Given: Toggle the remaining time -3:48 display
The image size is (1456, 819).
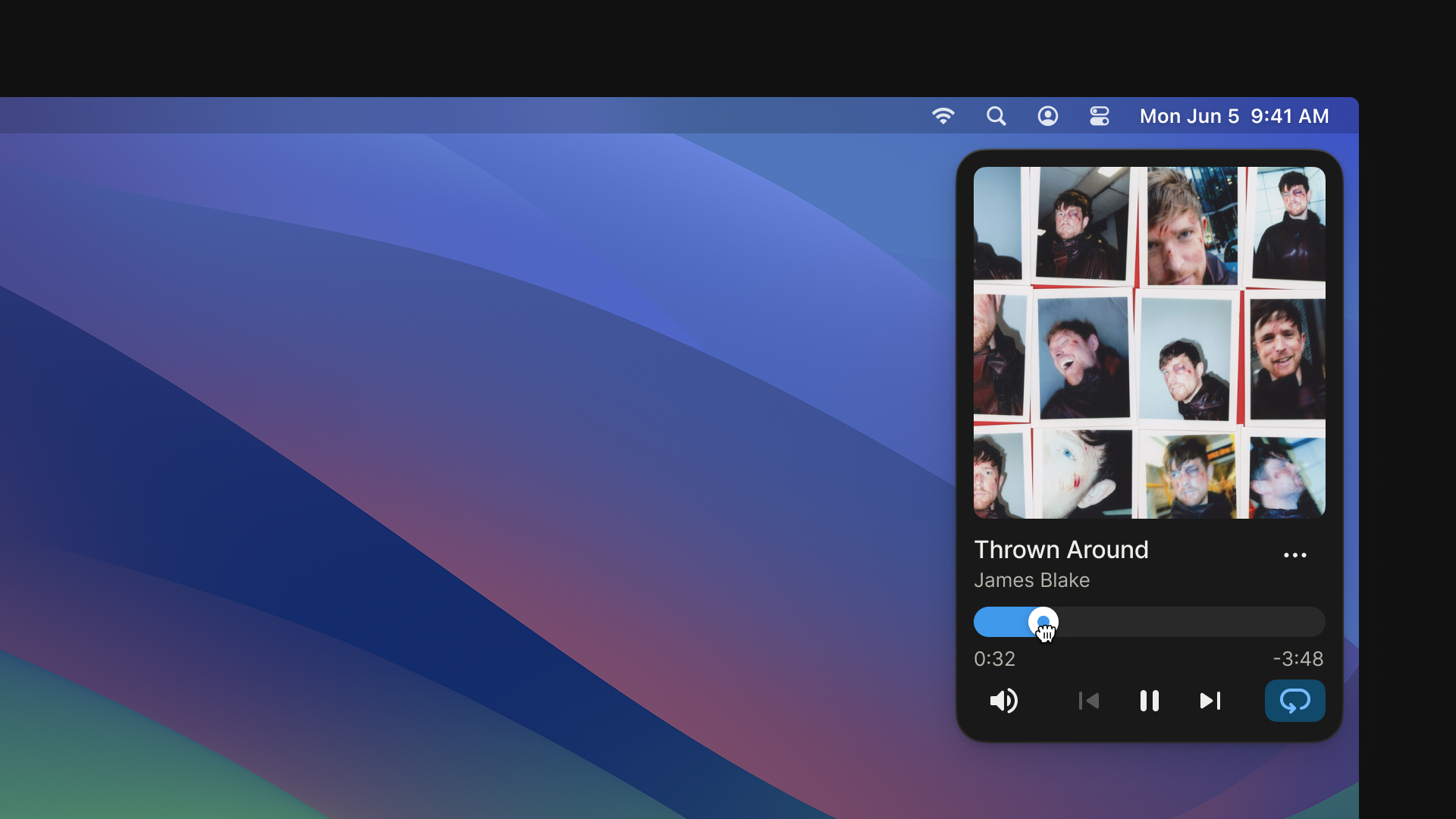Looking at the screenshot, I should pos(1298,659).
